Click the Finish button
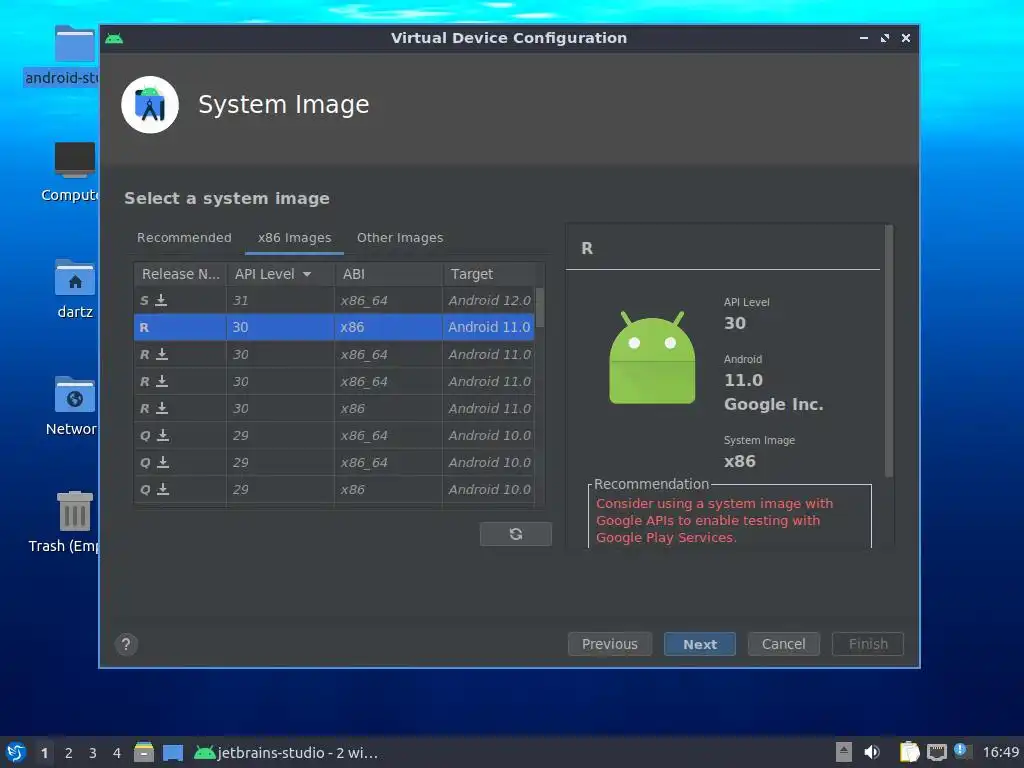This screenshot has width=1024, height=768. click(x=868, y=644)
